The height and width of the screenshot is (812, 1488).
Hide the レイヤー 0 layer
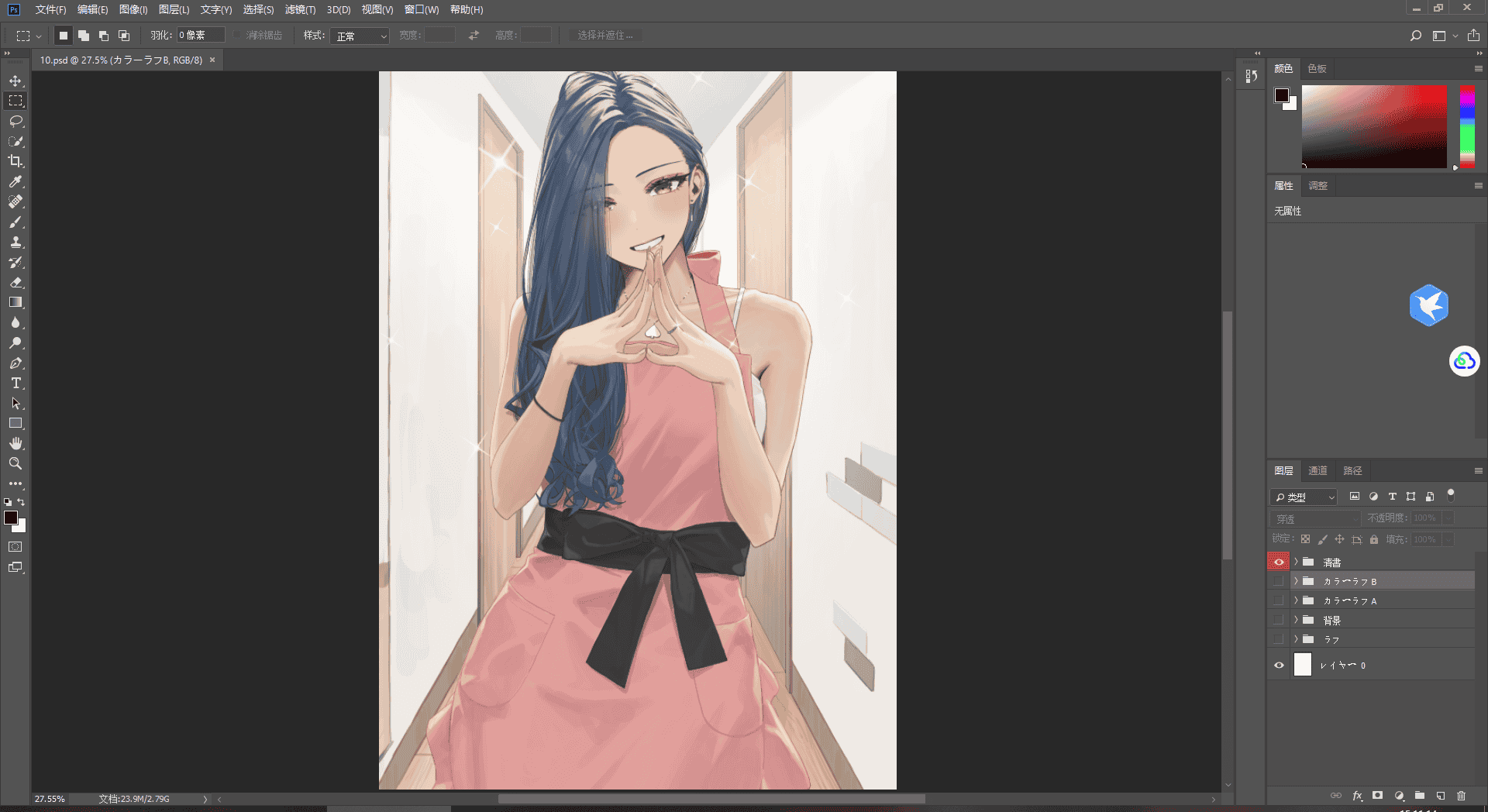[1279, 665]
